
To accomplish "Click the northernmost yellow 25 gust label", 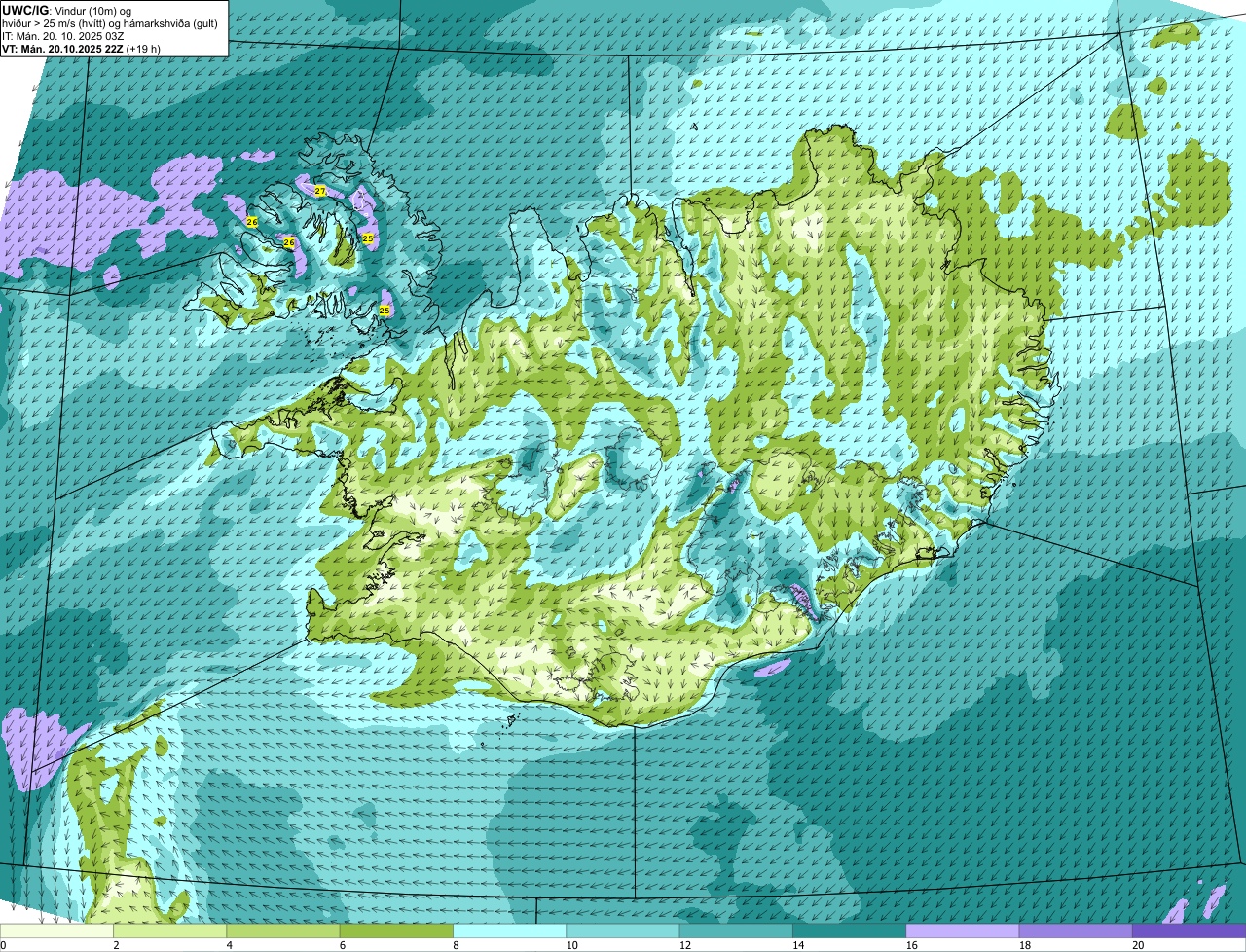I will (x=368, y=238).
